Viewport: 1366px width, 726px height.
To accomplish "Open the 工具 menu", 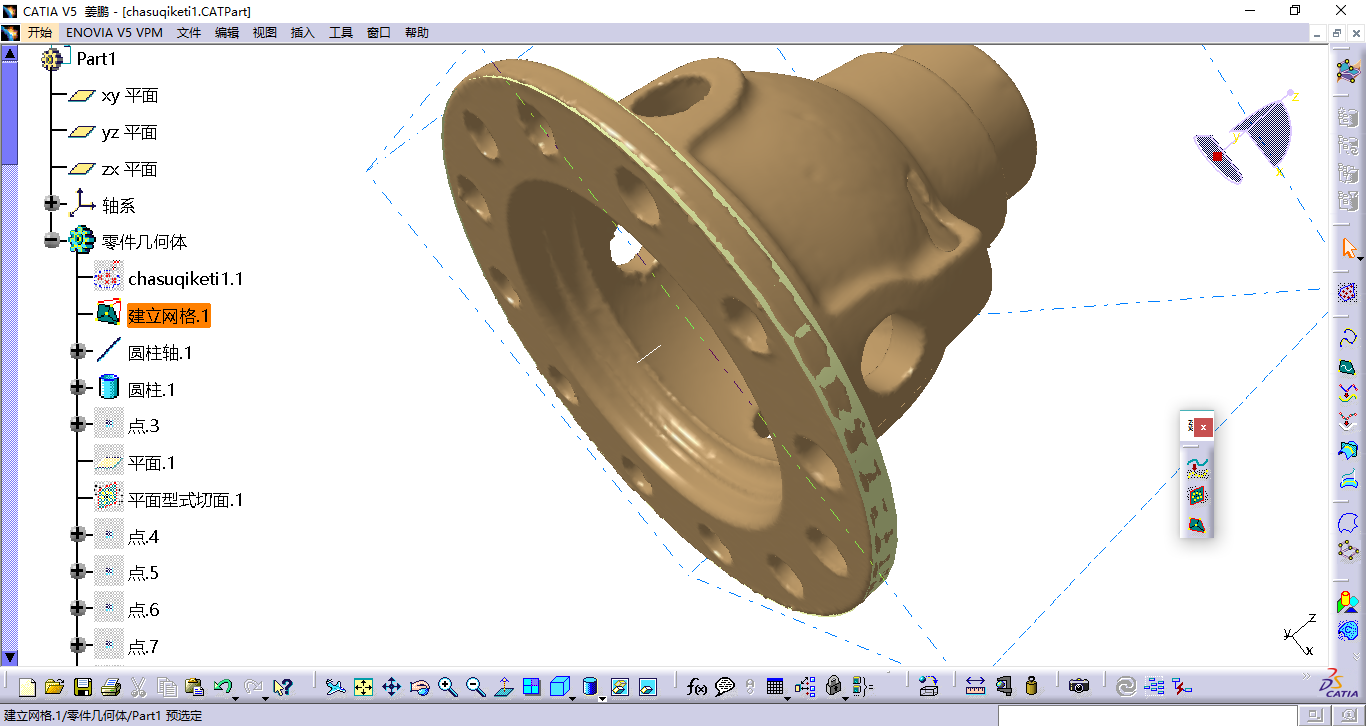I will (x=341, y=33).
